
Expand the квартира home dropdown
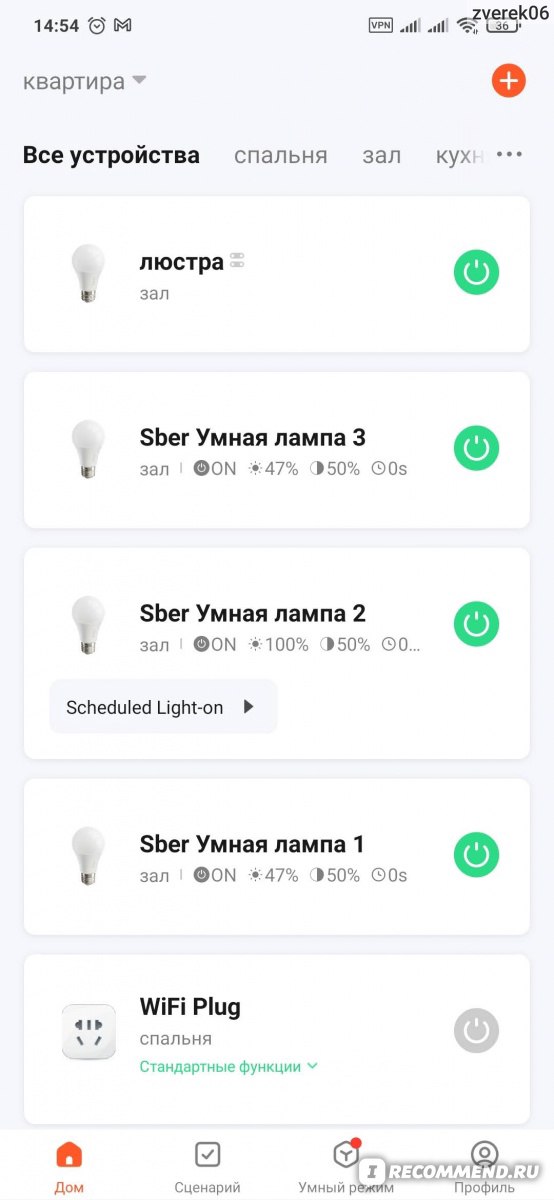click(x=85, y=81)
